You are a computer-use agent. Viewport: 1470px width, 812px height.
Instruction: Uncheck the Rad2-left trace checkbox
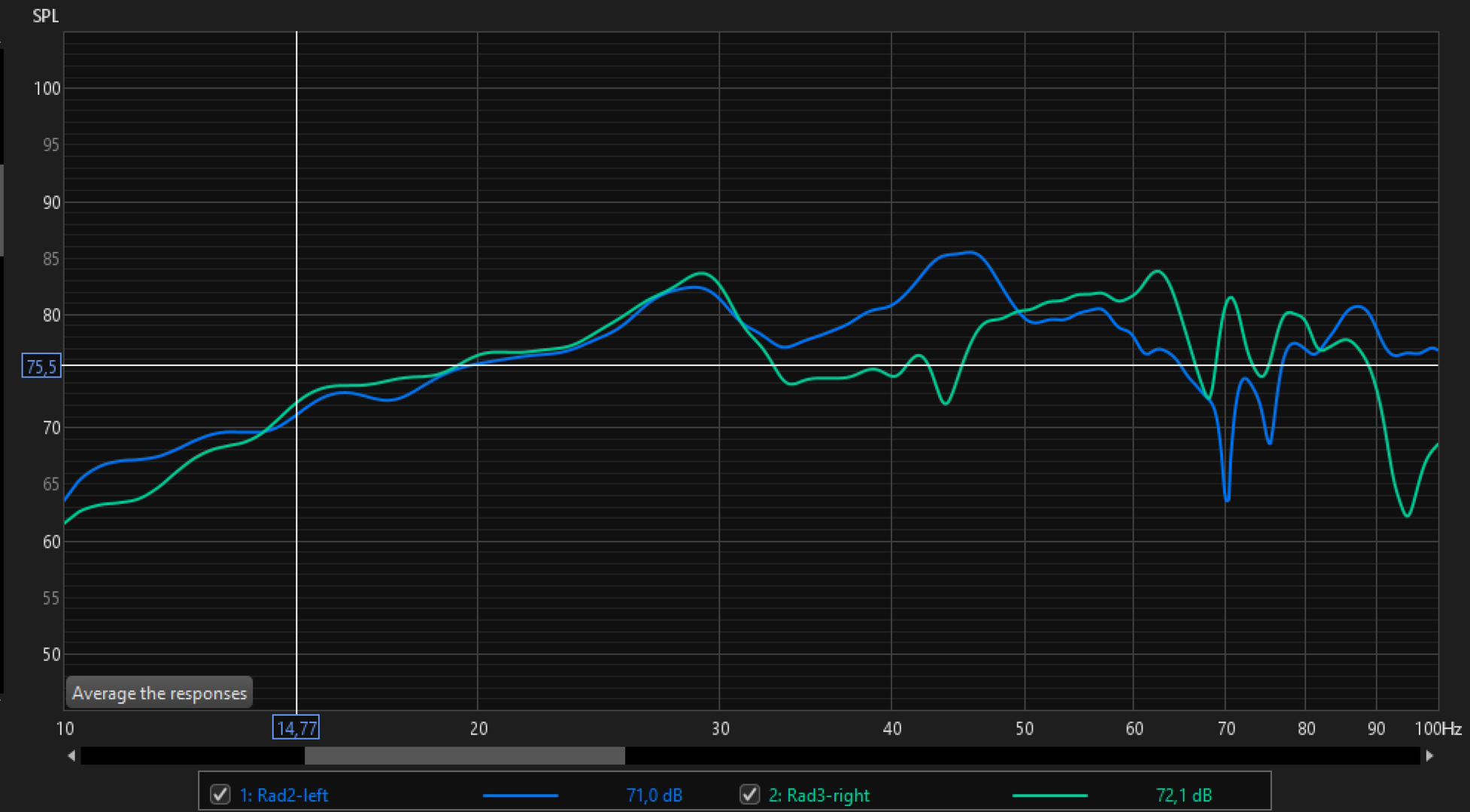[220, 794]
